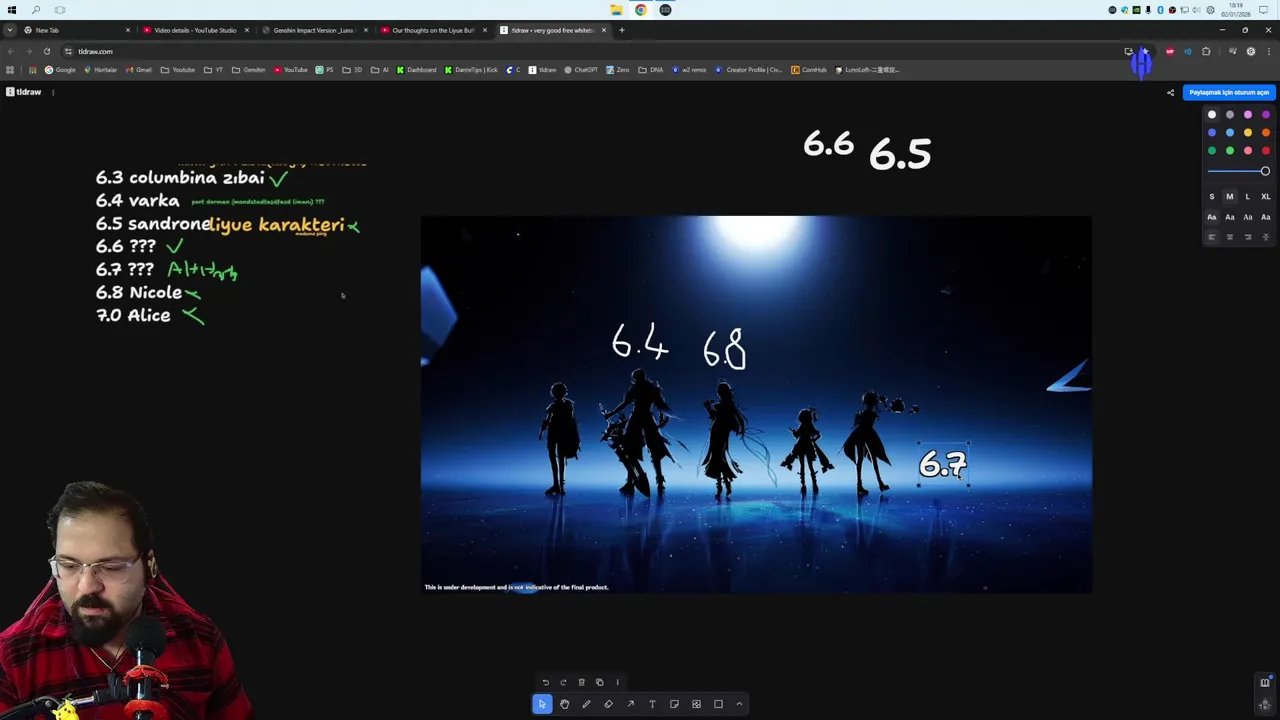Select the Eraser tool
This screenshot has height=720, width=1280.
608,704
